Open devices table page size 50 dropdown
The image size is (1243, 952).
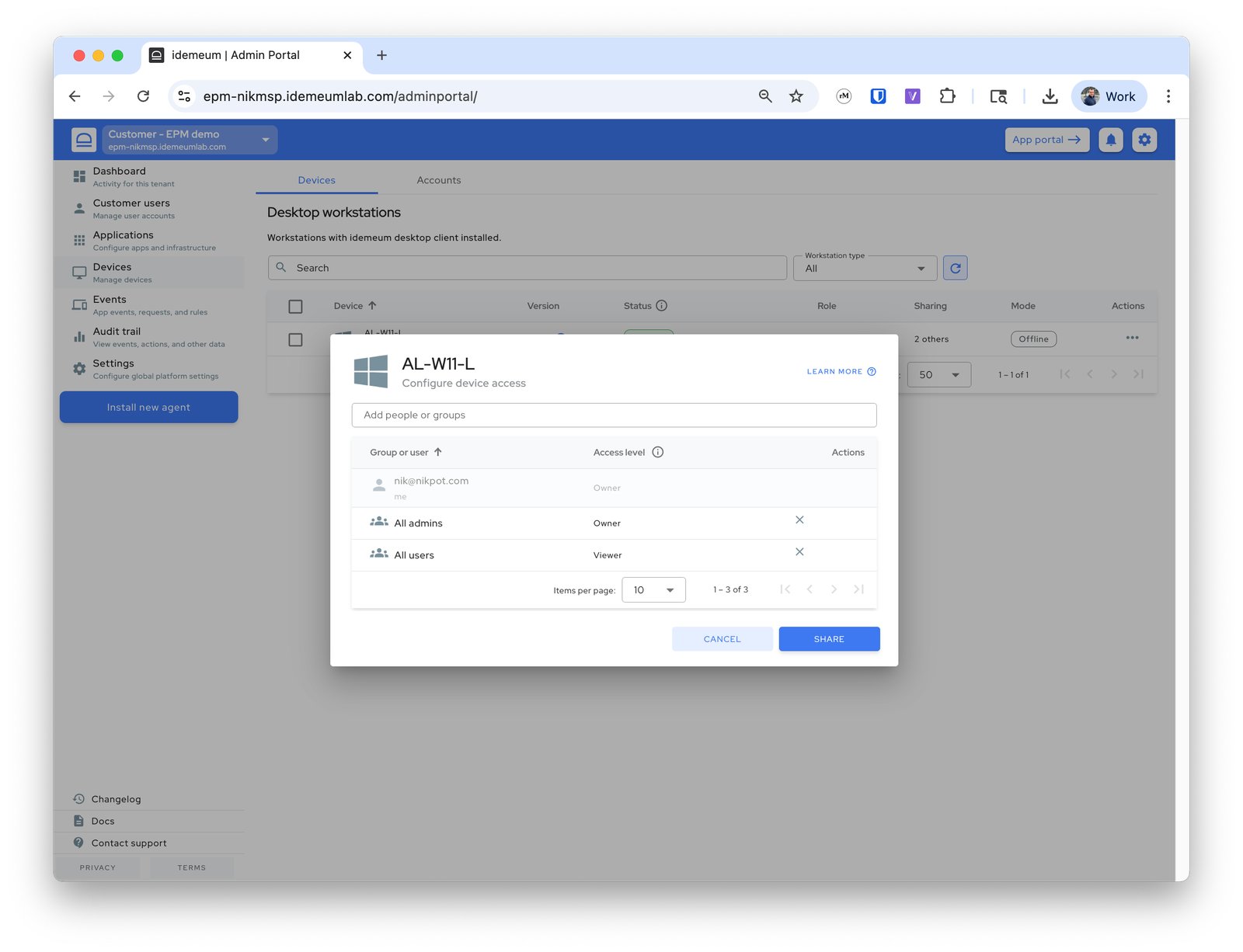tap(939, 374)
